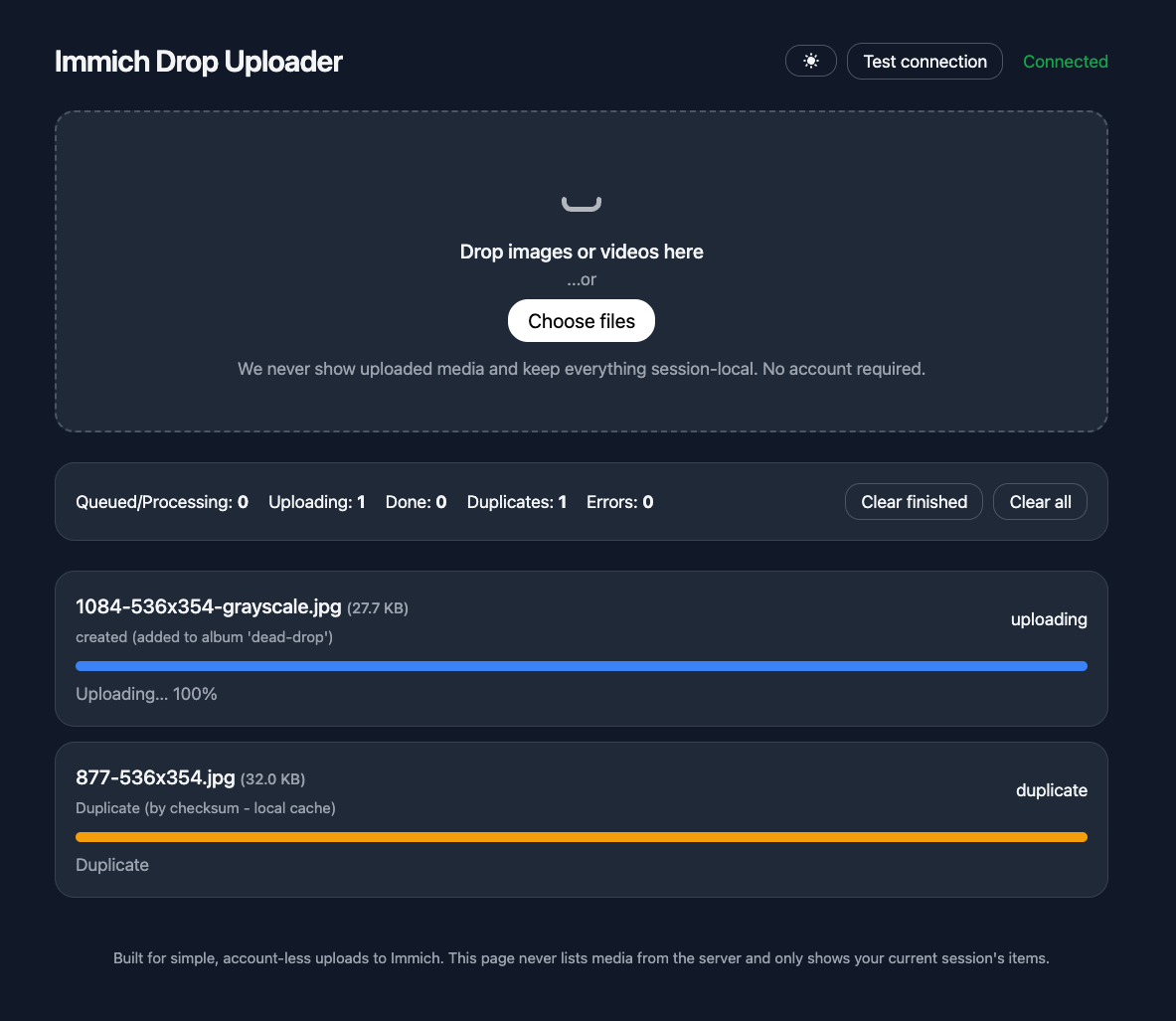Click Clear all to remove session items
Viewport: 1176px width, 1021px height.
(1040, 501)
